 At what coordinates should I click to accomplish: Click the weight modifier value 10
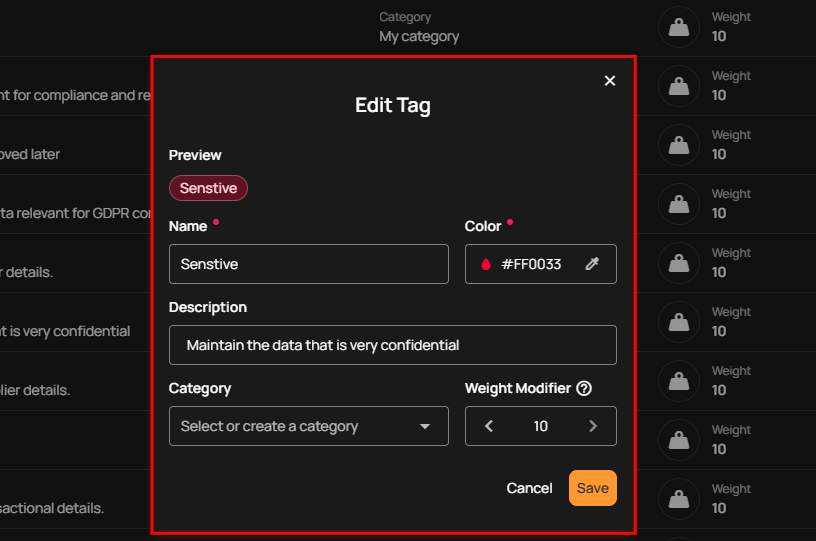click(540, 426)
